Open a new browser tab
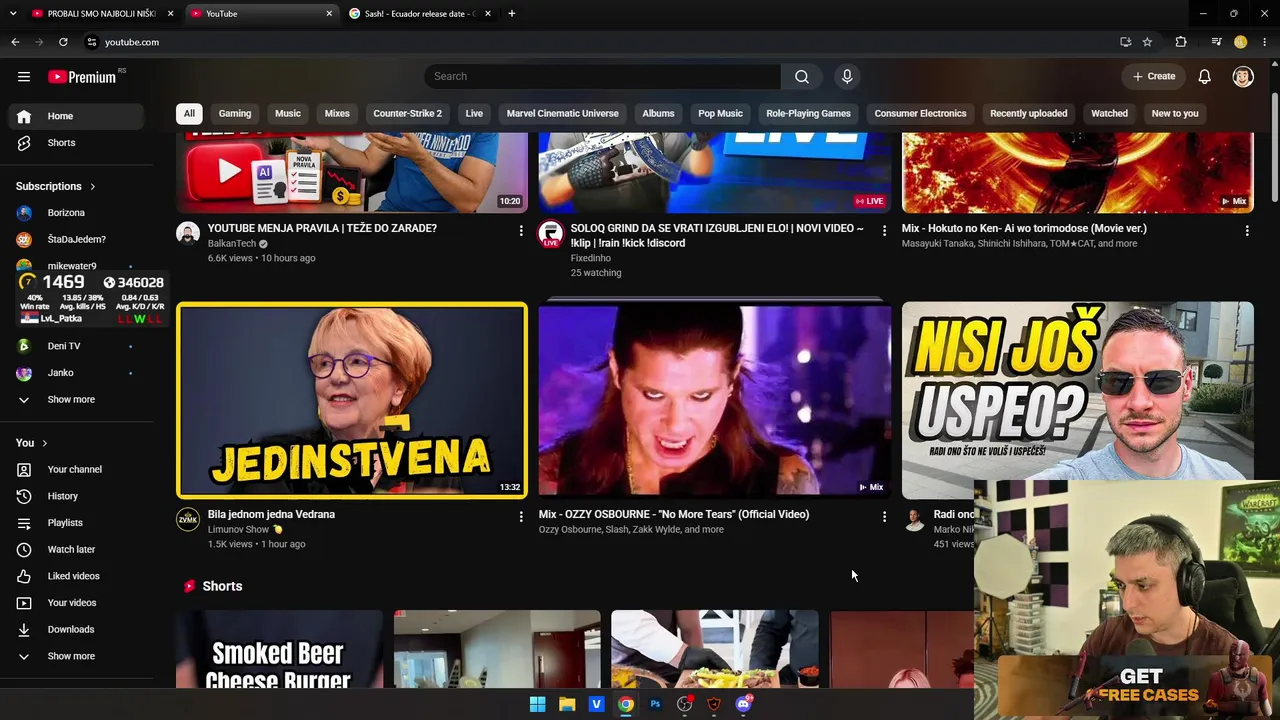Screen dimensions: 1280x720 (512, 14)
